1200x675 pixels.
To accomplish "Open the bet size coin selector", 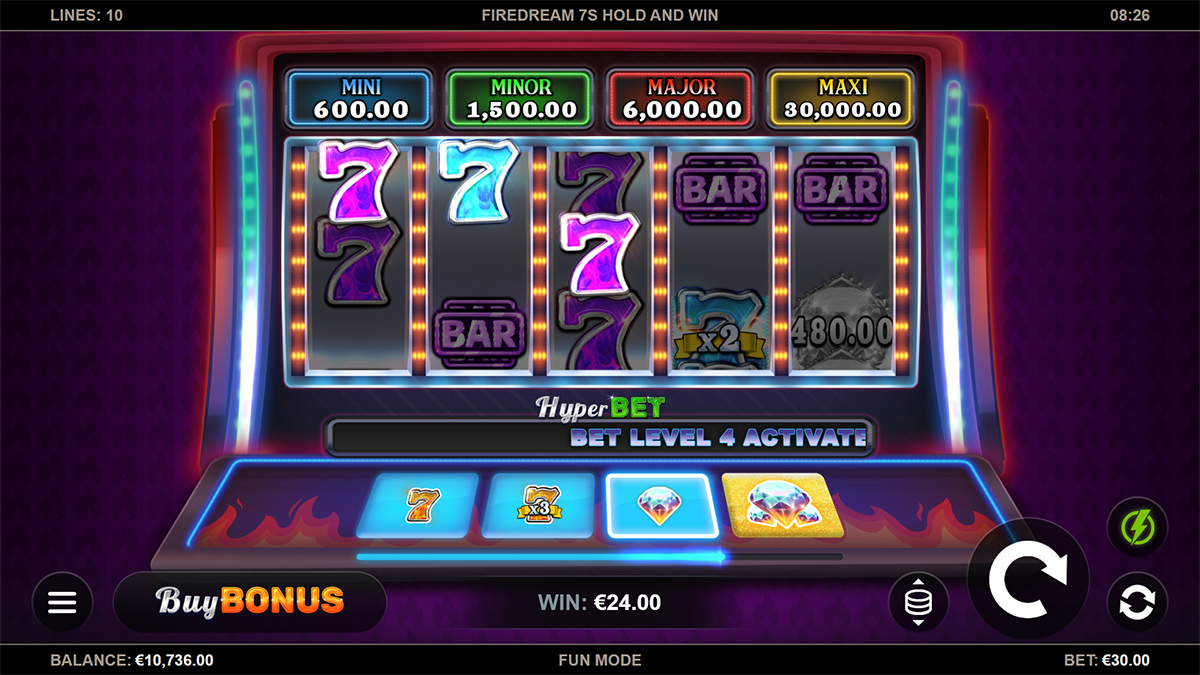I will (918, 602).
